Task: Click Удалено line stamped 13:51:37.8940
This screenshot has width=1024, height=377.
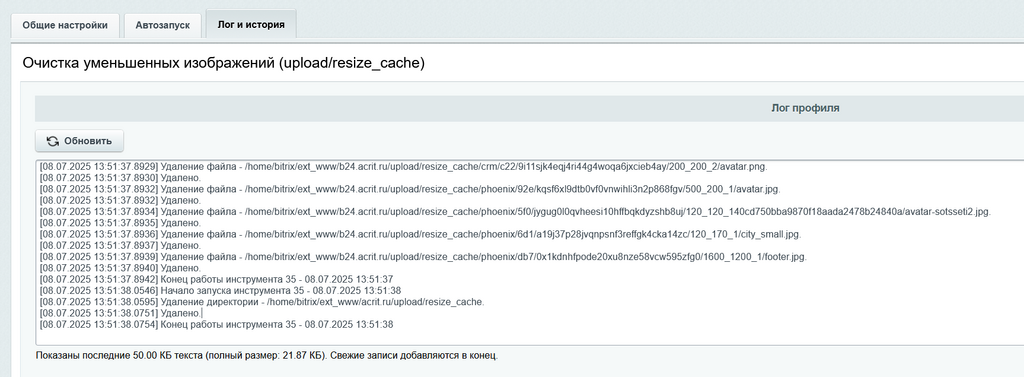Action: pyautogui.click(x=120, y=269)
